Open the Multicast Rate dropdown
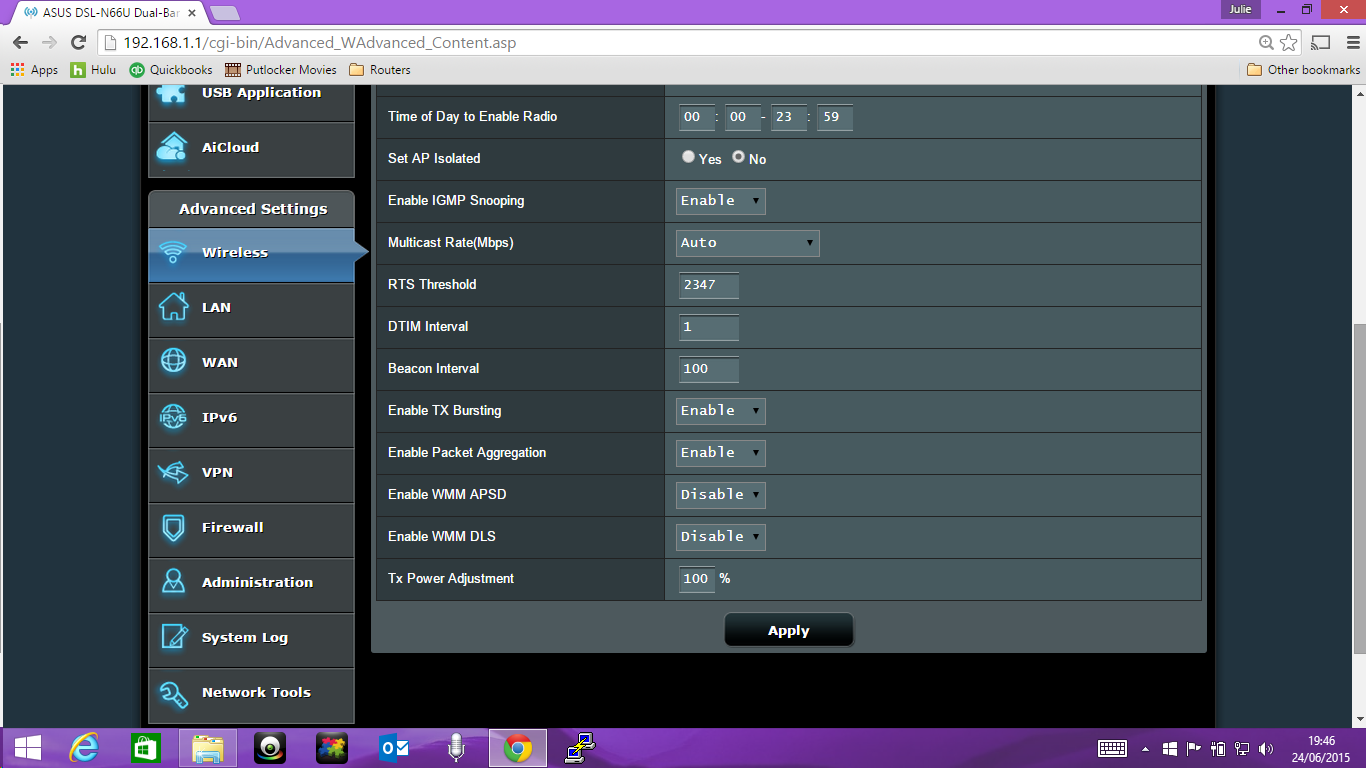The image size is (1366, 768). (747, 243)
